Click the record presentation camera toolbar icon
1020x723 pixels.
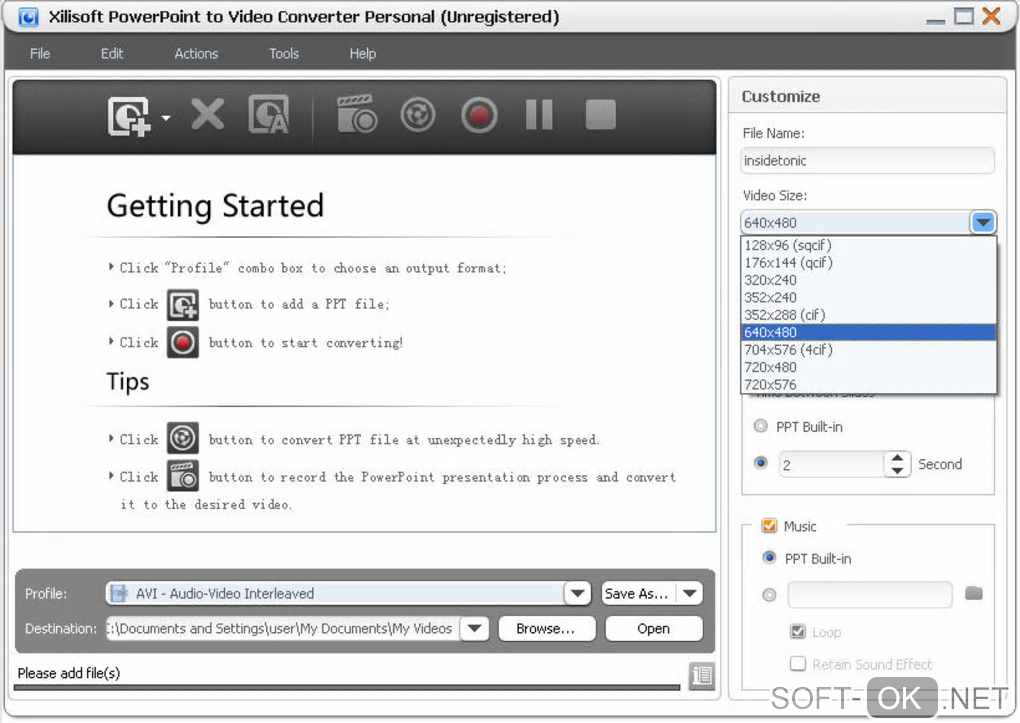pyautogui.click(x=356, y=115)
